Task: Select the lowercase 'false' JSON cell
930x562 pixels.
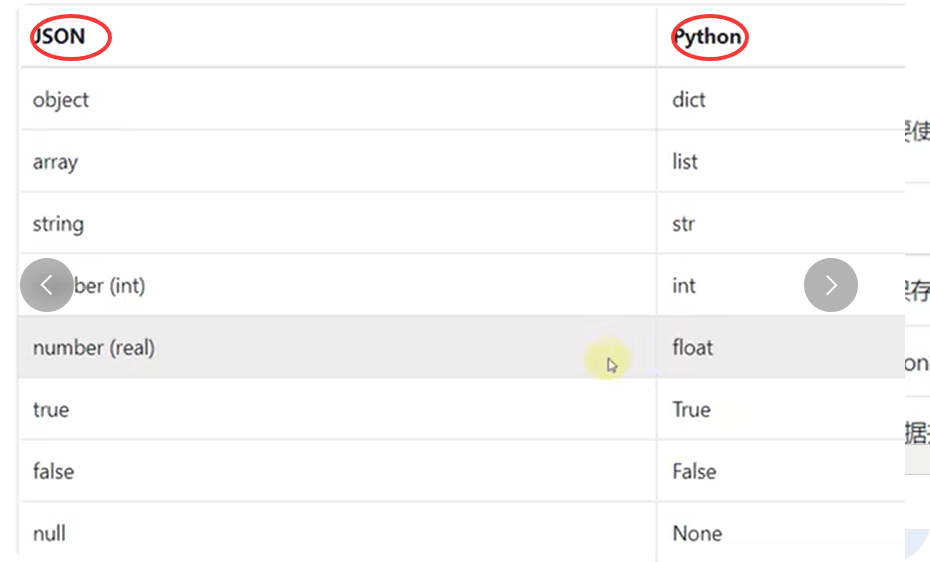Action: pos(53,472)
